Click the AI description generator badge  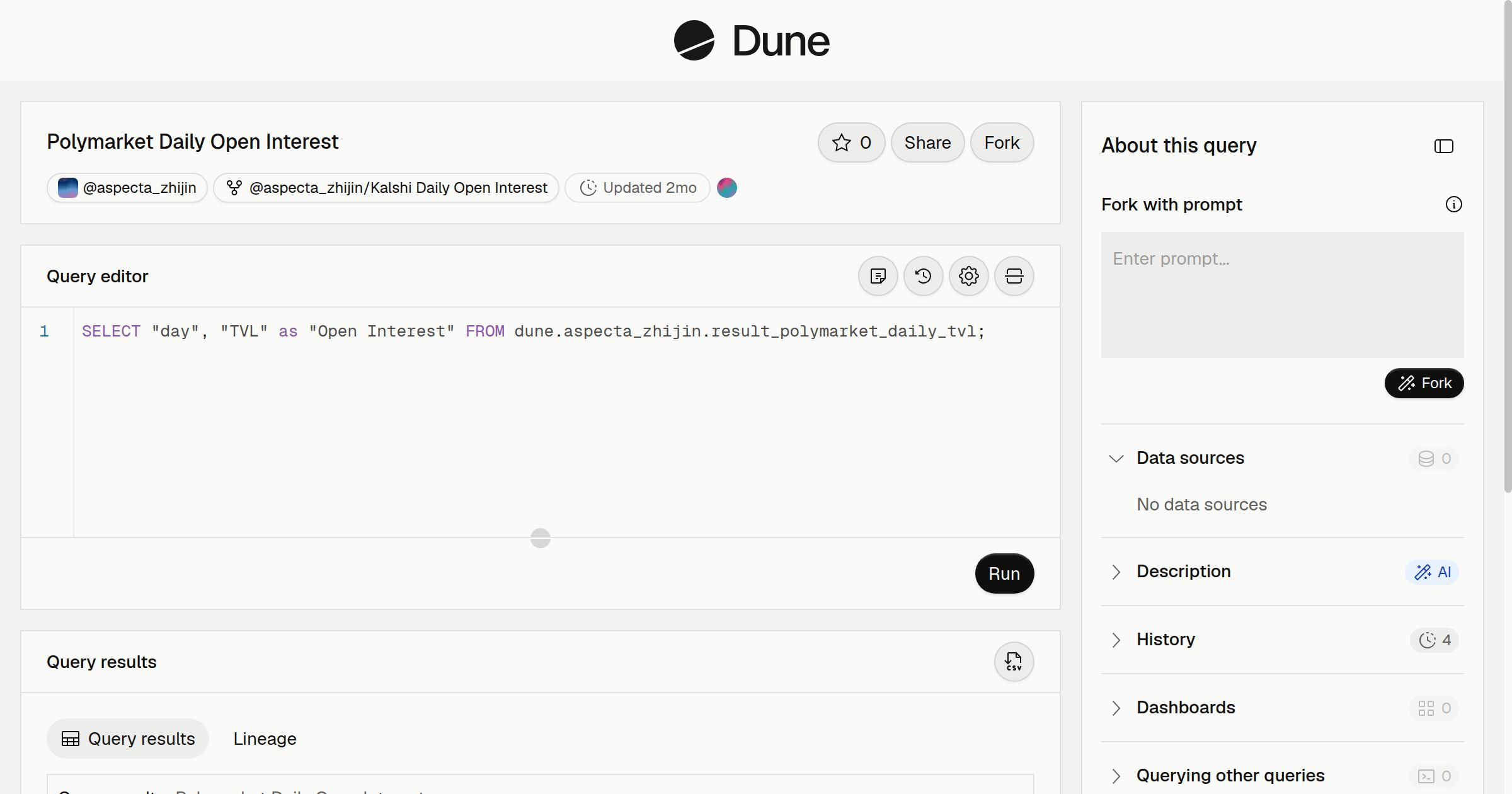coord(1431,572)
